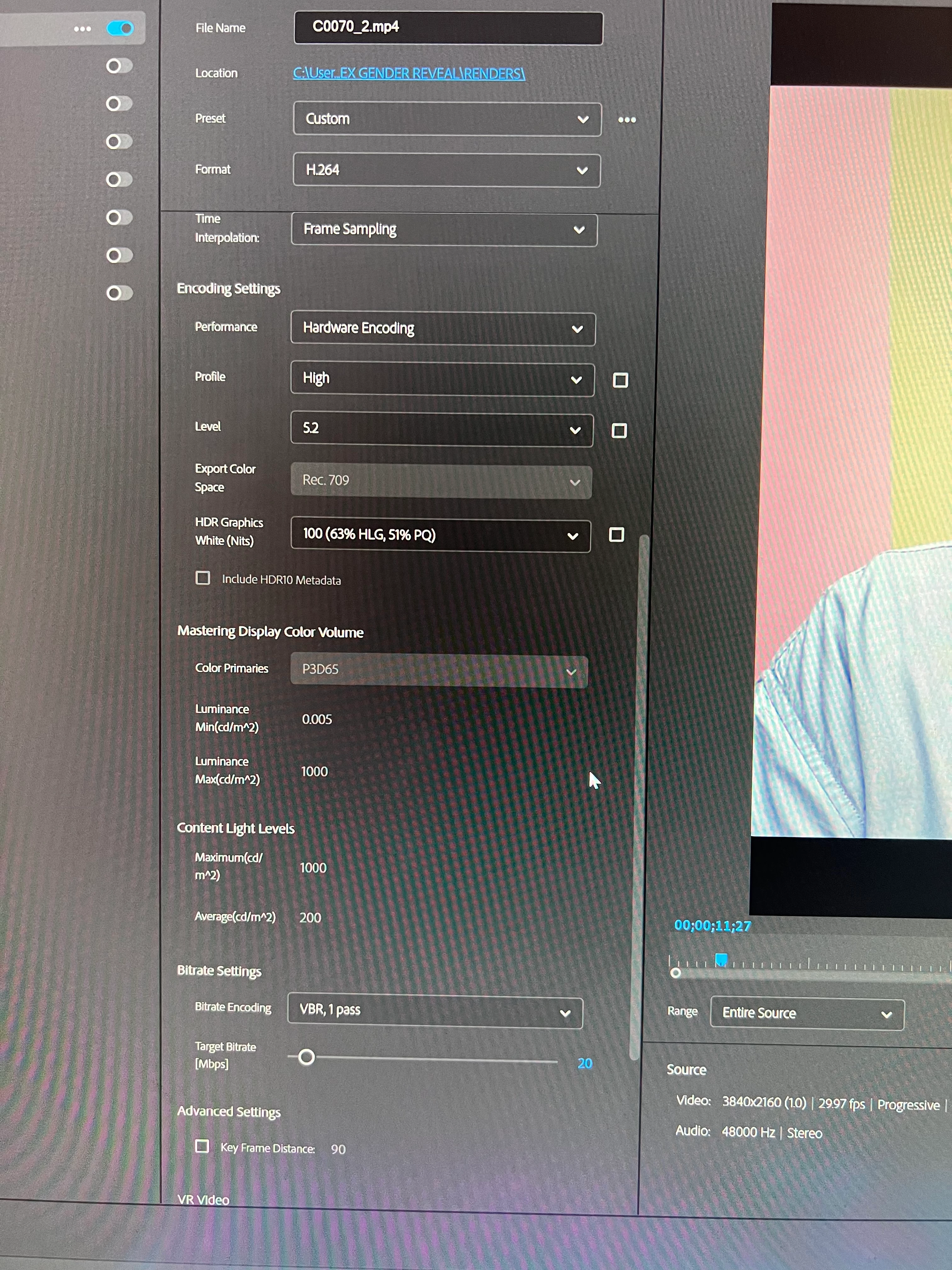Open the Performance Hardware Encoding dropdown
This screenshot has width=952, height=1270.
point(442,329)
